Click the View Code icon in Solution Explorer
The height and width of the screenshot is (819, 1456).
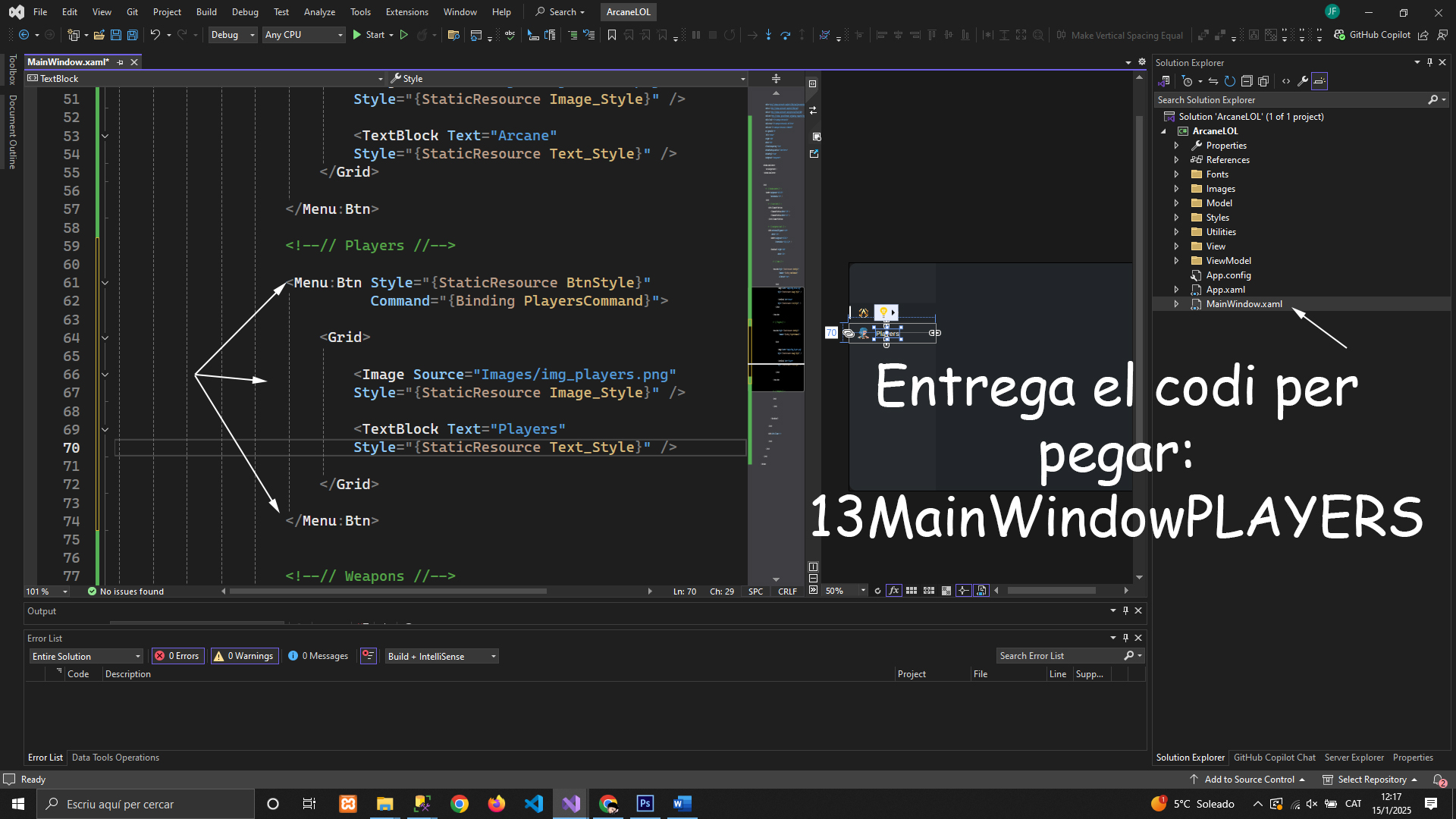click(1286, 81)
